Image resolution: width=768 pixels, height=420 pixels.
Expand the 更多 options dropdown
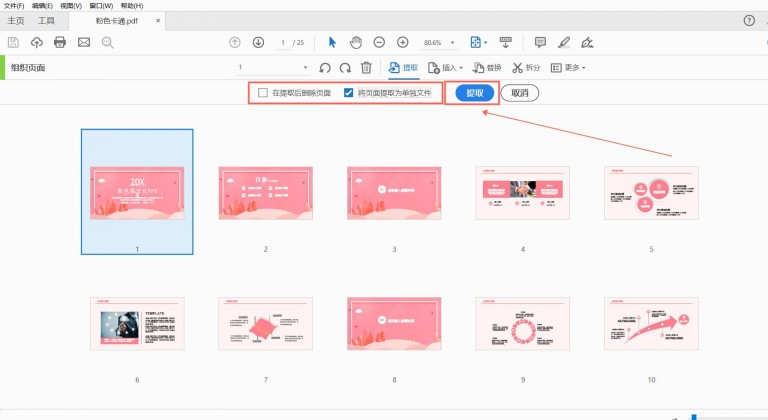tap(568, 68)
